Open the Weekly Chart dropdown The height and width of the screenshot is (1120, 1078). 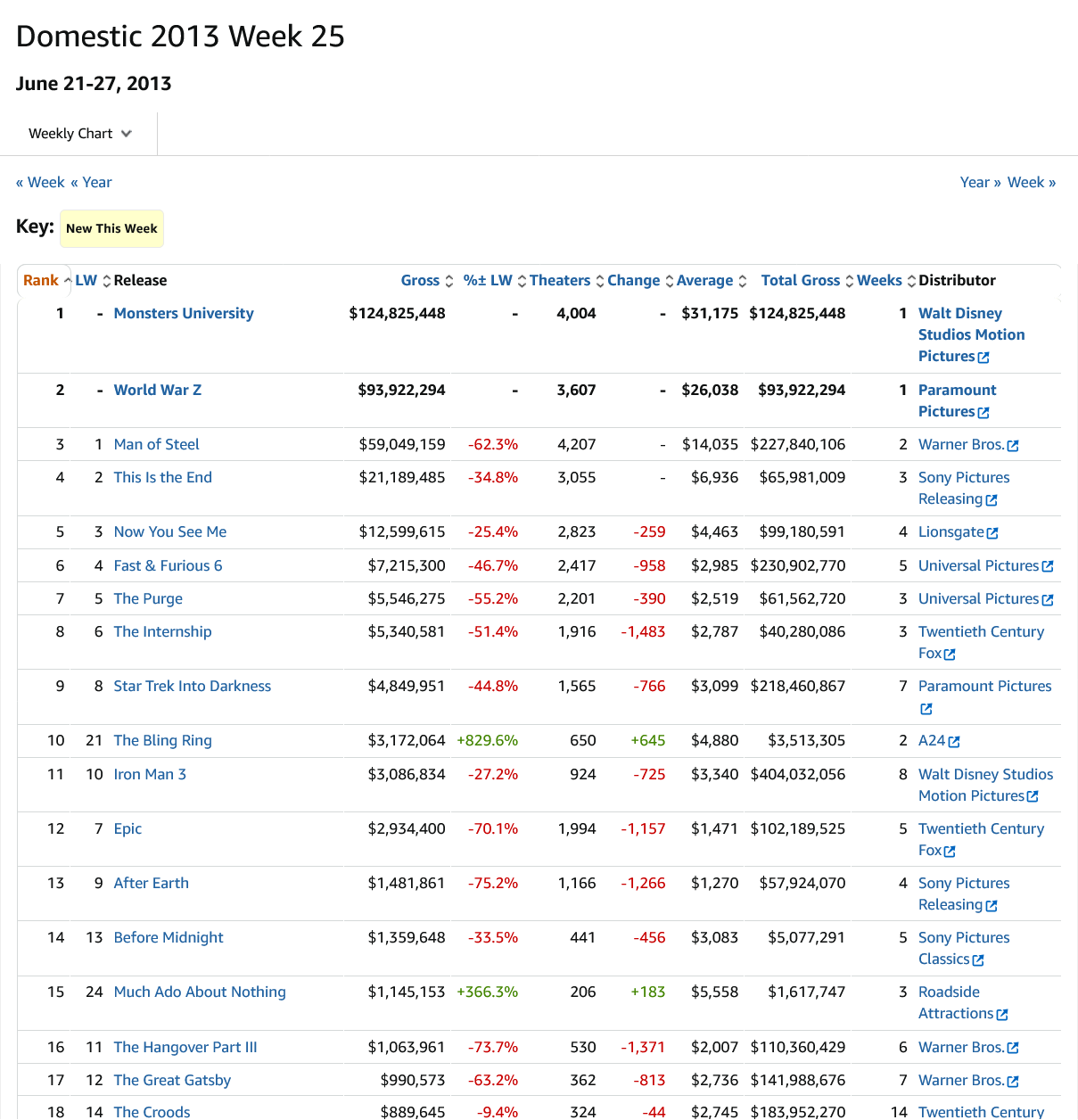click(x=79, y=134)
